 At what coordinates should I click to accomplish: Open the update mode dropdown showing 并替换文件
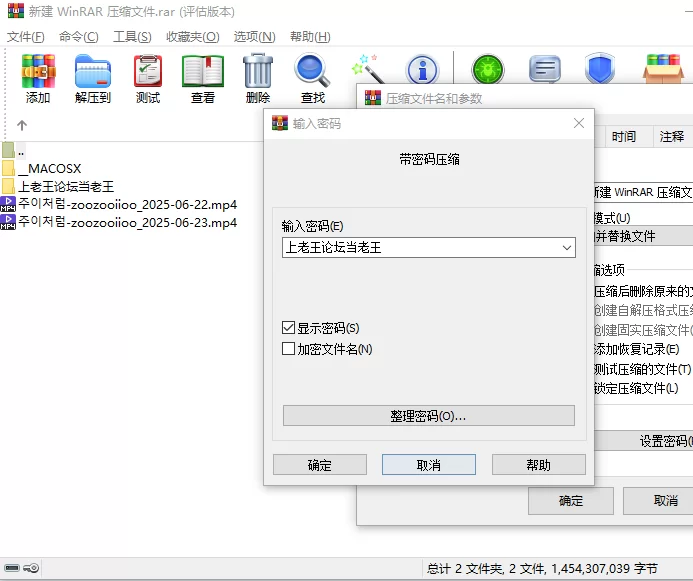pos(644,236)
